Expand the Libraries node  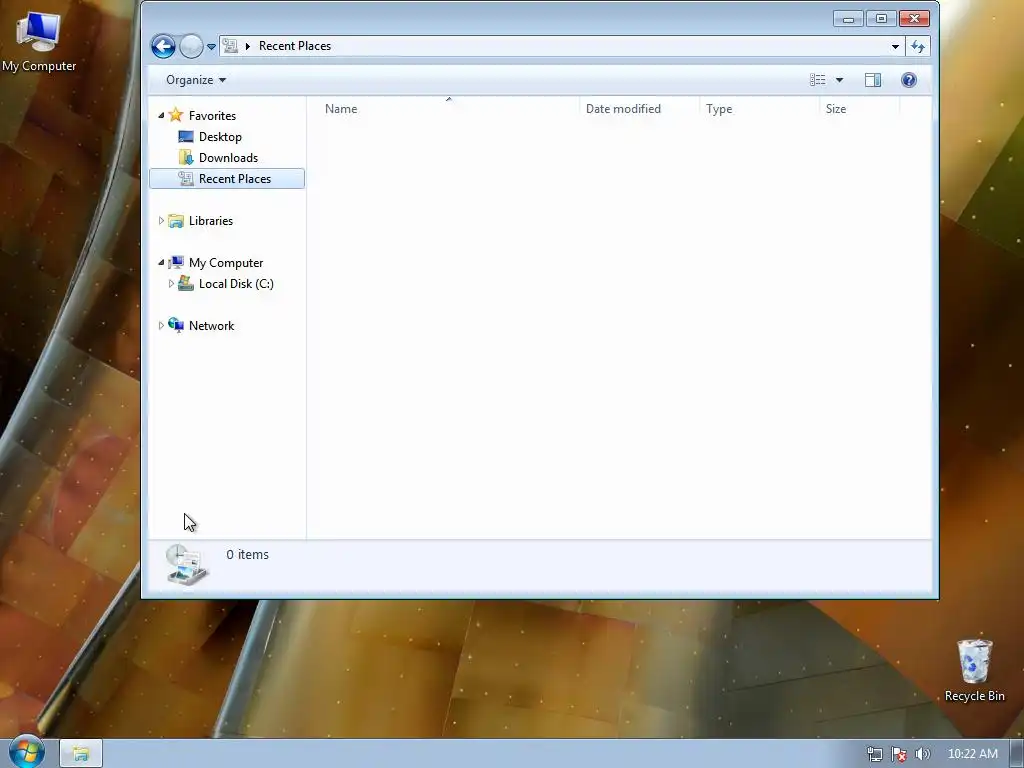click(161, 221)
